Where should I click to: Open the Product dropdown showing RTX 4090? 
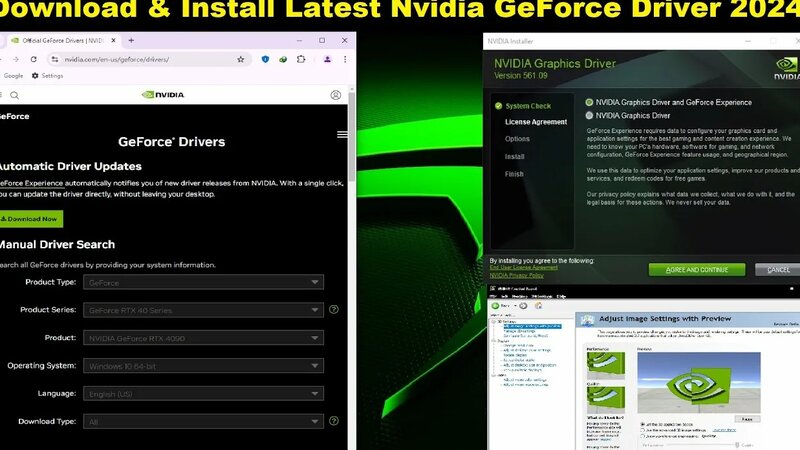(203, 338)
